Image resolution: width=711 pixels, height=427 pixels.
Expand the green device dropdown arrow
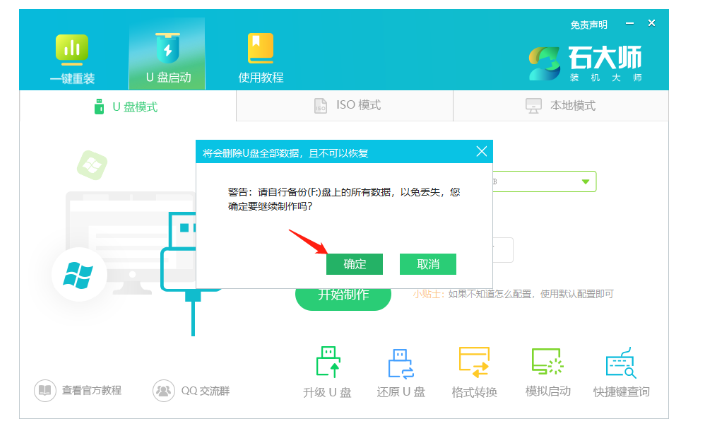pos(585,181)
